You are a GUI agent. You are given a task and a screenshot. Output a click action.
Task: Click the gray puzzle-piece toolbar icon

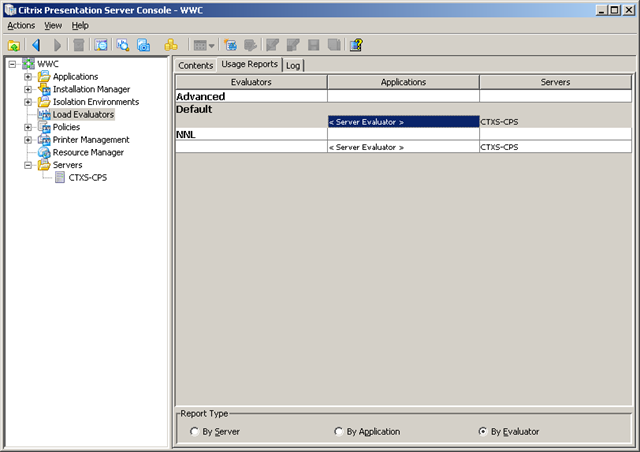pyautogui.click(x=250, y=45)
